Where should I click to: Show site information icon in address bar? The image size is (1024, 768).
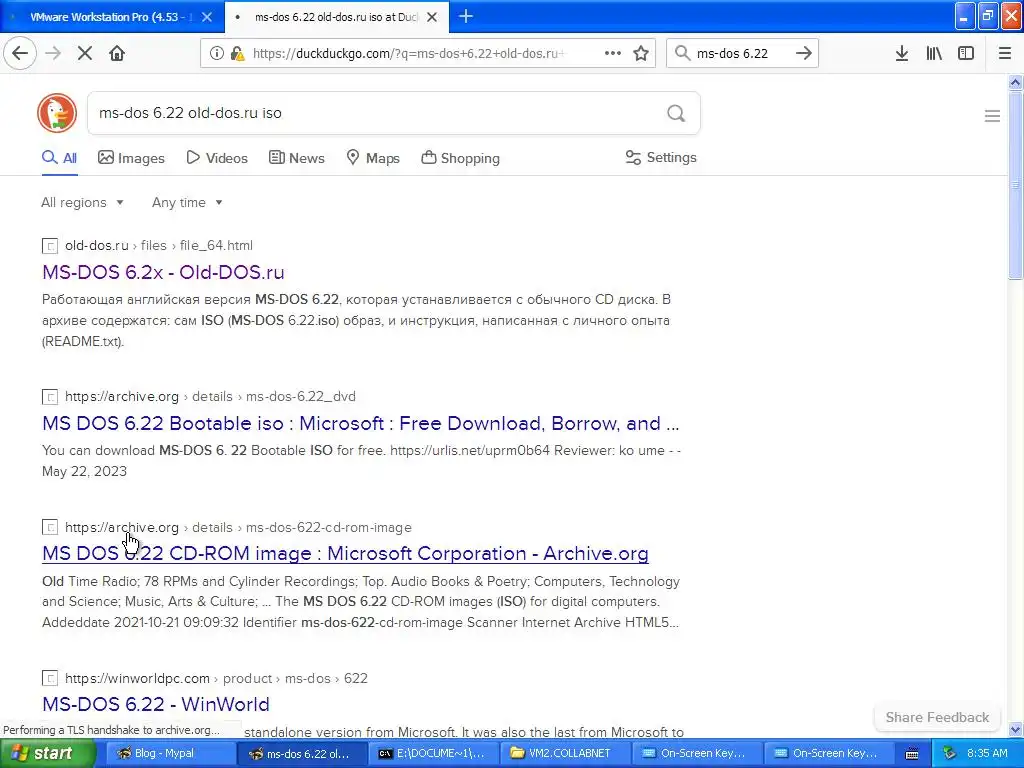click(x=216, y=54)
